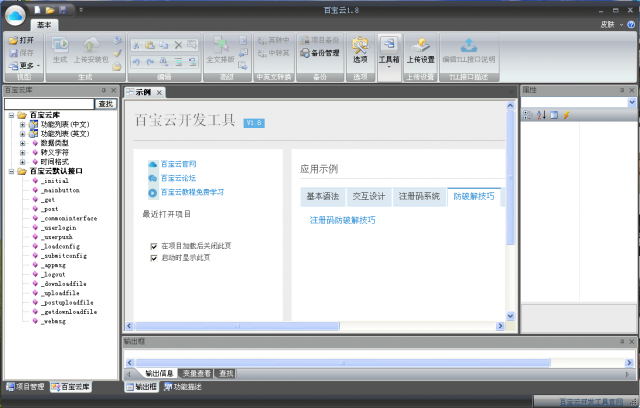Click the 保存 ribbon button
The height and width of the screenshot is (408, 640).
pyautogui.click(x=22, y=53)
